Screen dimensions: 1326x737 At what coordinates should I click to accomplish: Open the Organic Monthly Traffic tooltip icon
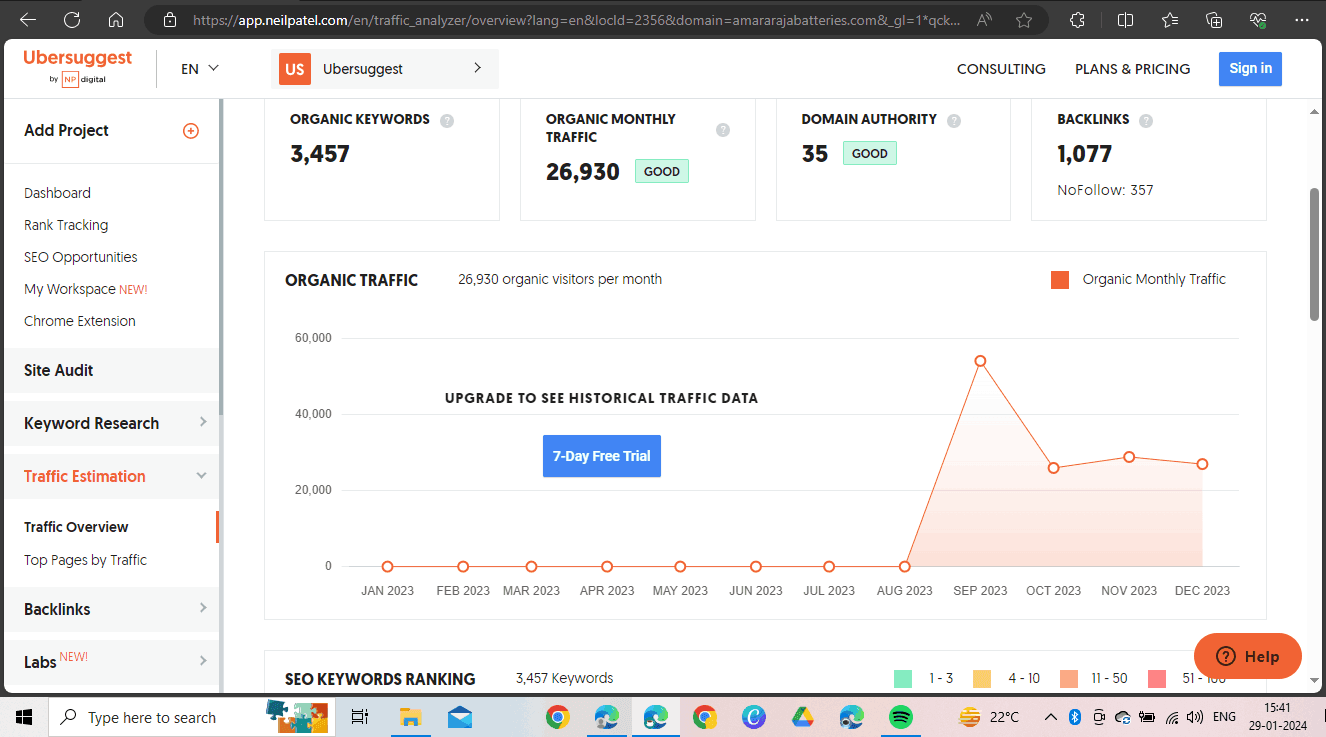pos(722,128)
